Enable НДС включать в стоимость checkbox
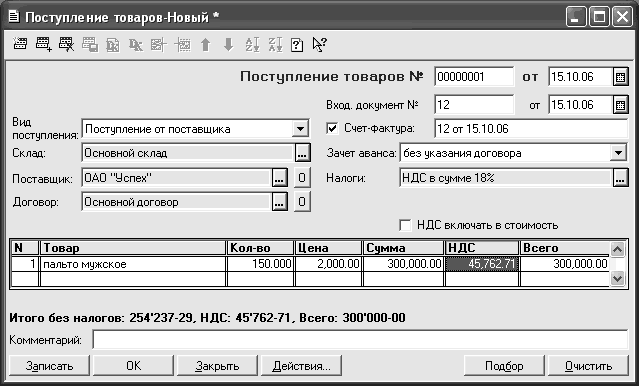The height and width of the screenshot is (386, 639). tap(405, 225)
